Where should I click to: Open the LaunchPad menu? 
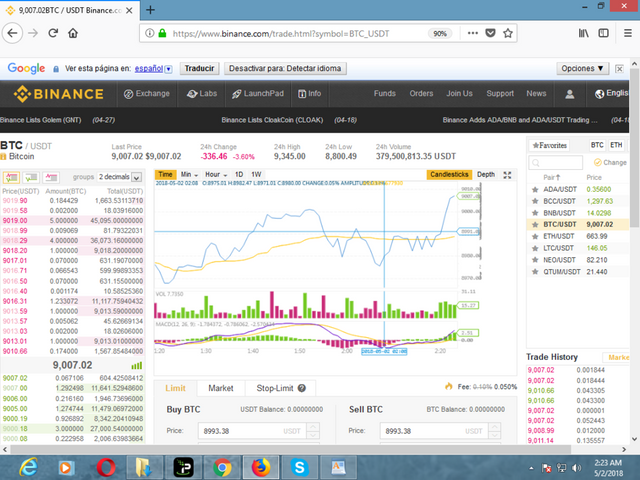pos(258,94)
